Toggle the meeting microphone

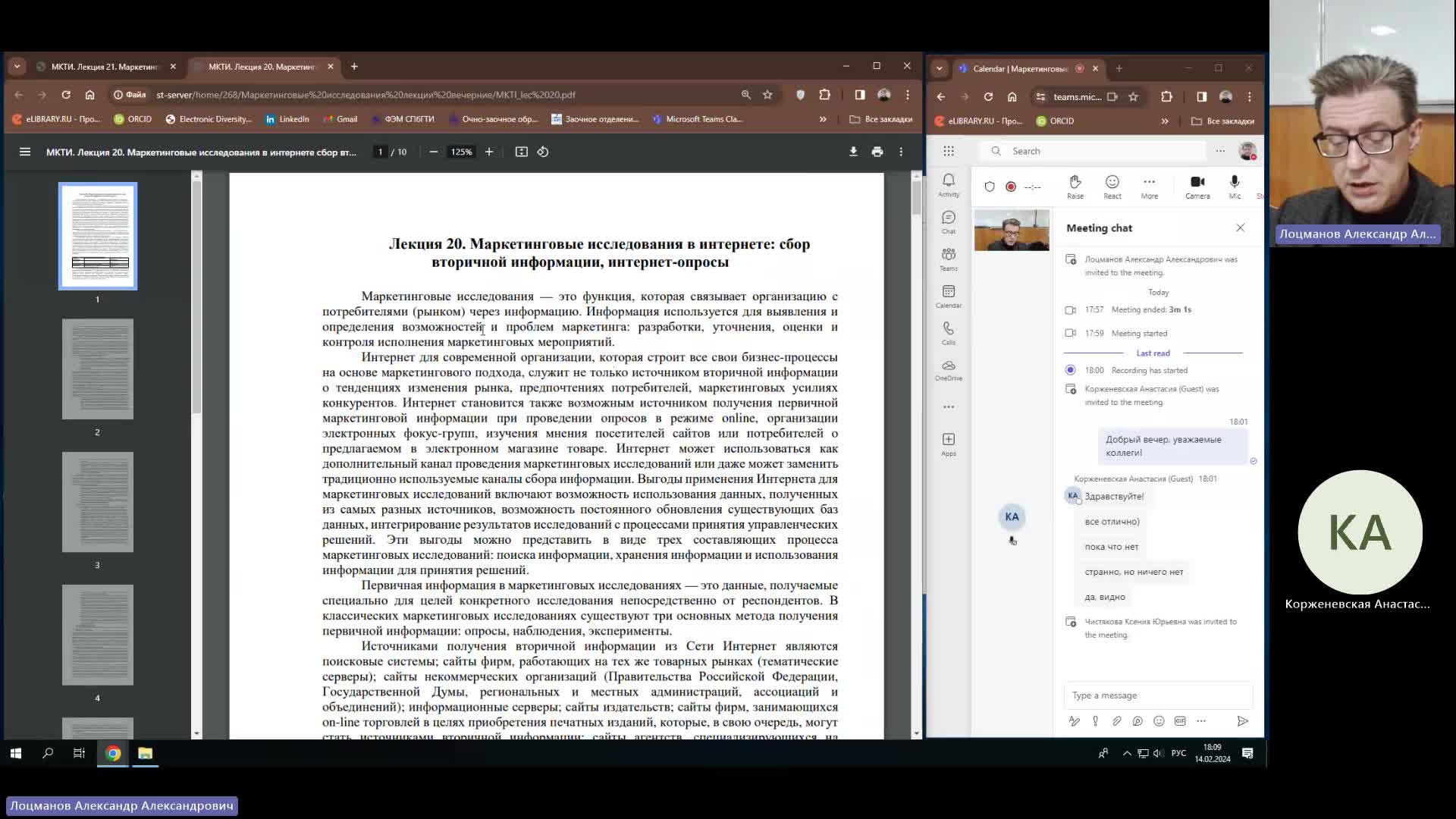pos(1235,187)
